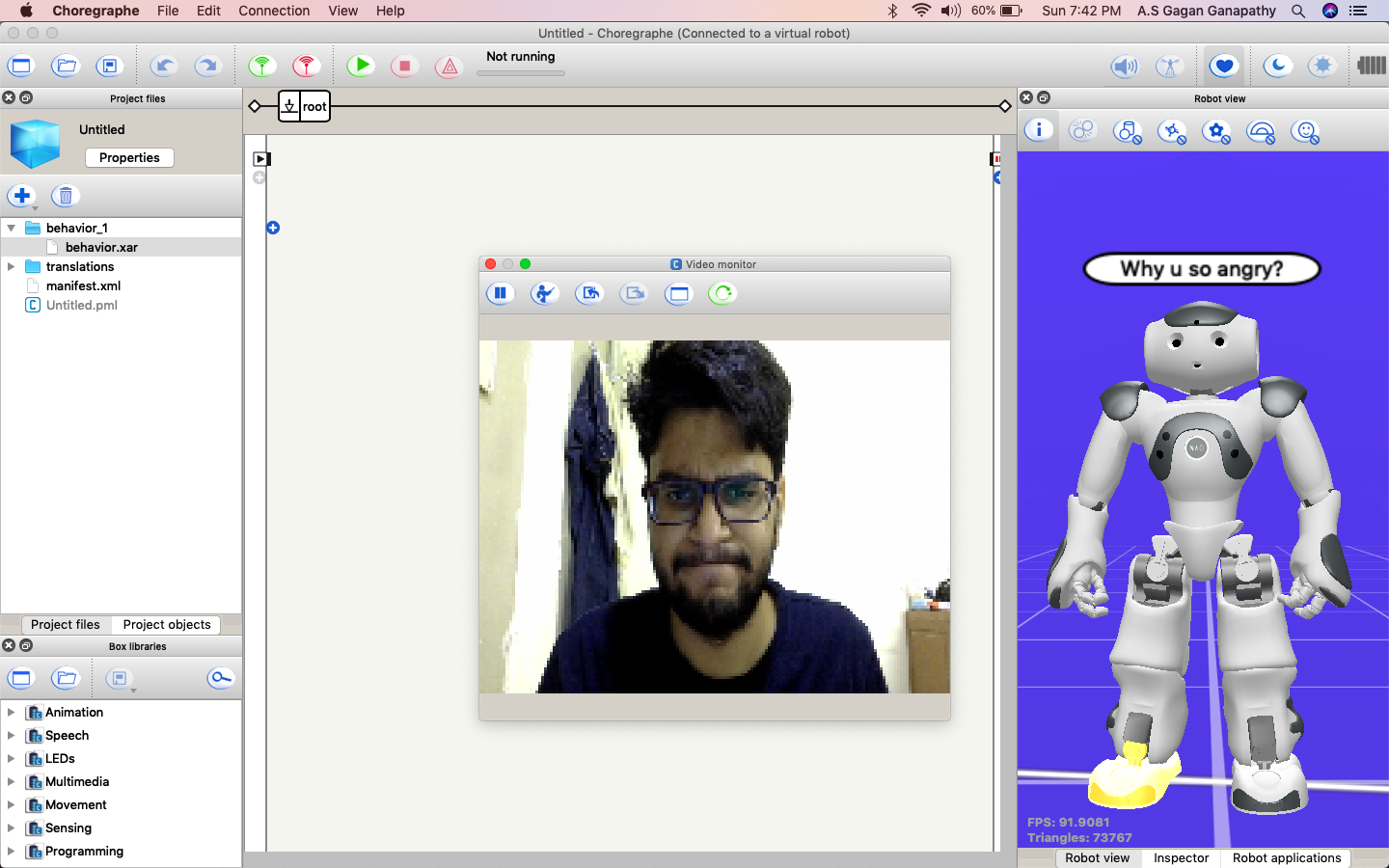This screenshot has height=868, width=1389.
Task: Toggle animation mode with the human figure icon
Action: 1169,67
